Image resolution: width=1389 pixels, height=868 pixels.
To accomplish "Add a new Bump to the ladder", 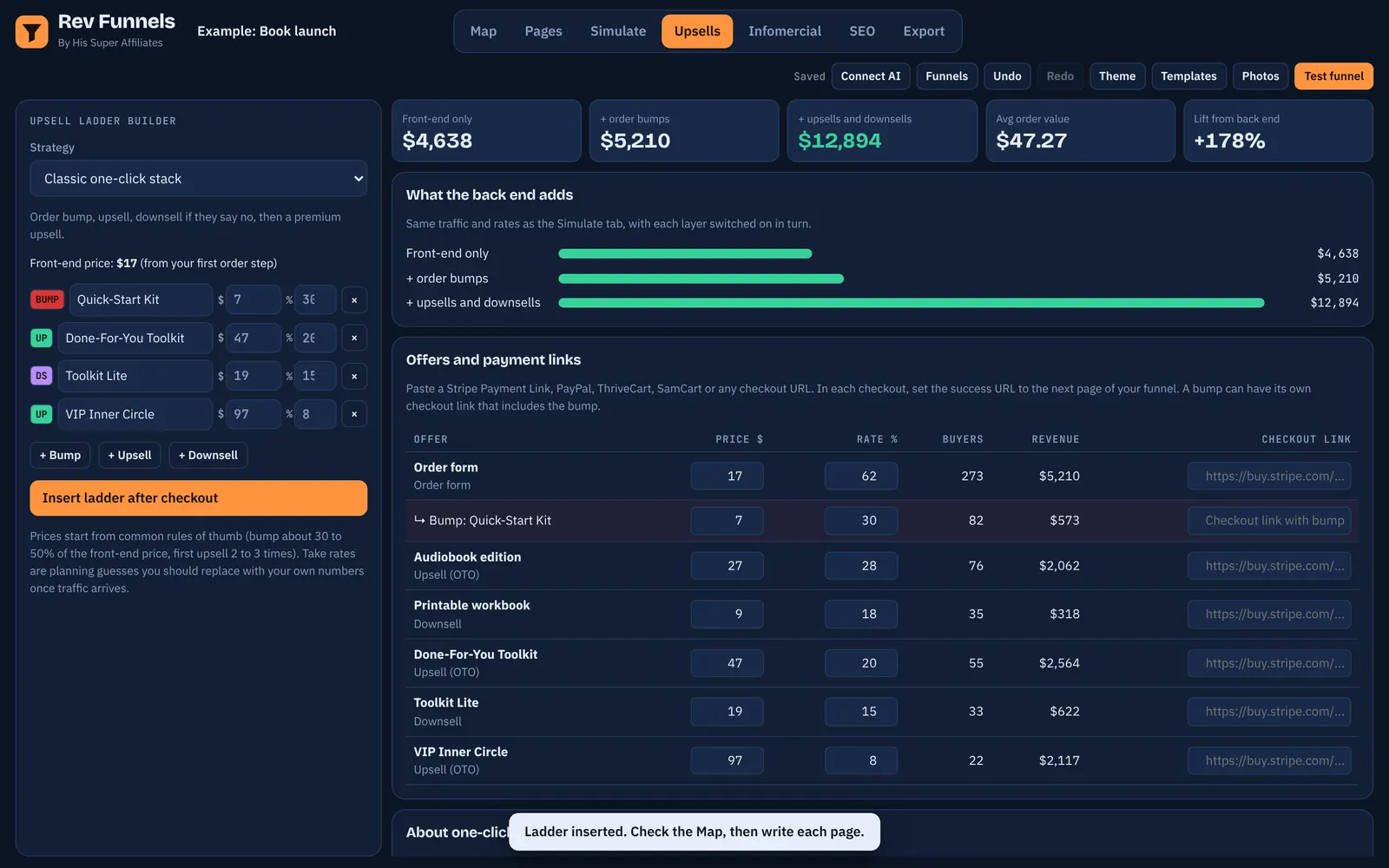I will pos(60,455).
